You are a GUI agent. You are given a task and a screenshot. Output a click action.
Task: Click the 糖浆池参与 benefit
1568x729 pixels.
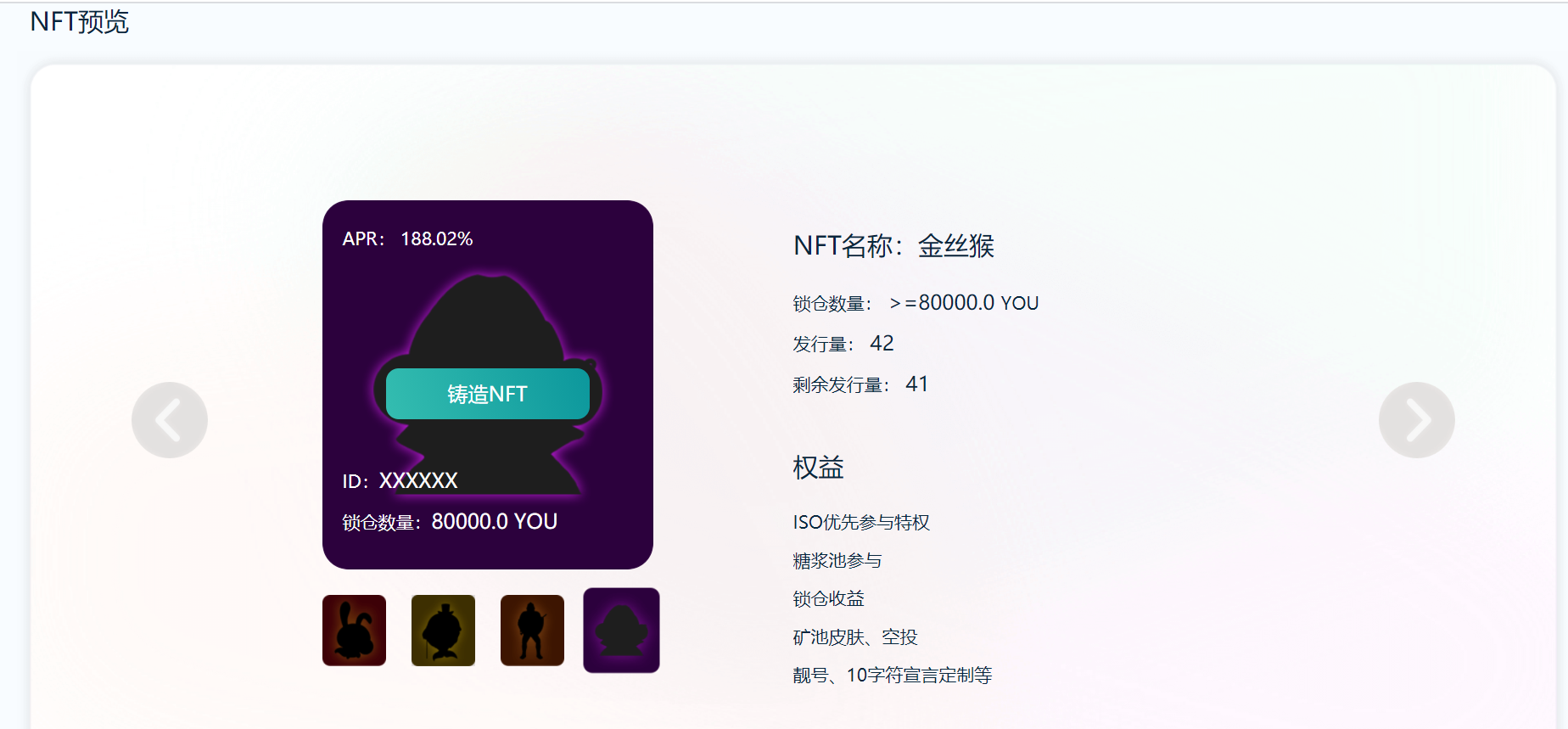click(837, 561)
